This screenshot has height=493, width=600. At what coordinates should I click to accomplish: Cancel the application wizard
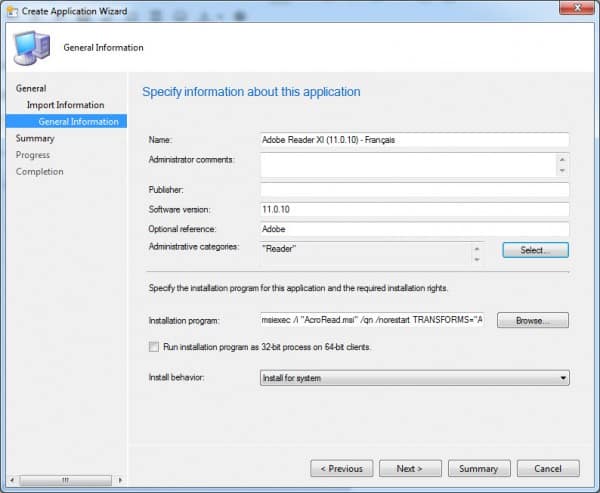click(548, 468)
